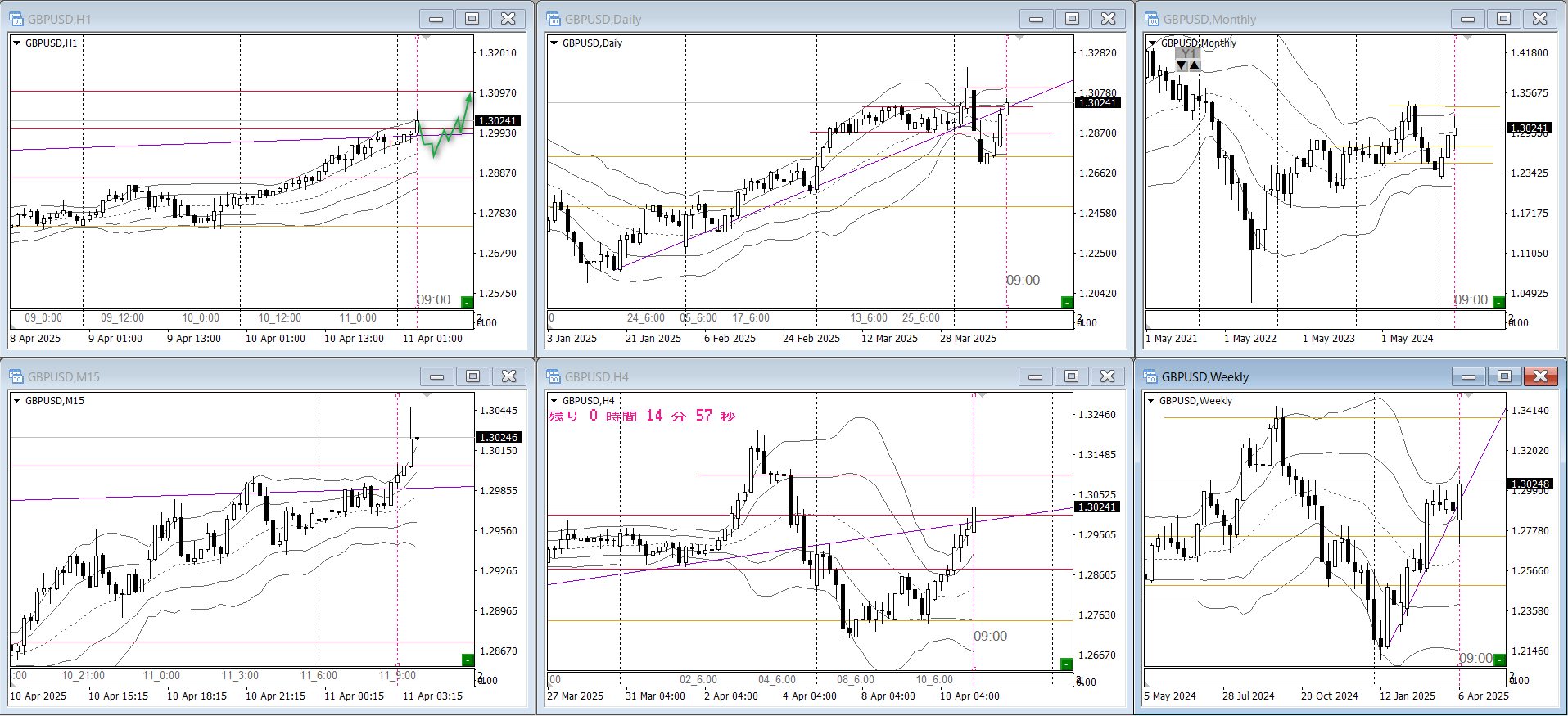
Task: Click the GBPUSD,Monthly window title icon
Action: [1152, 19]
